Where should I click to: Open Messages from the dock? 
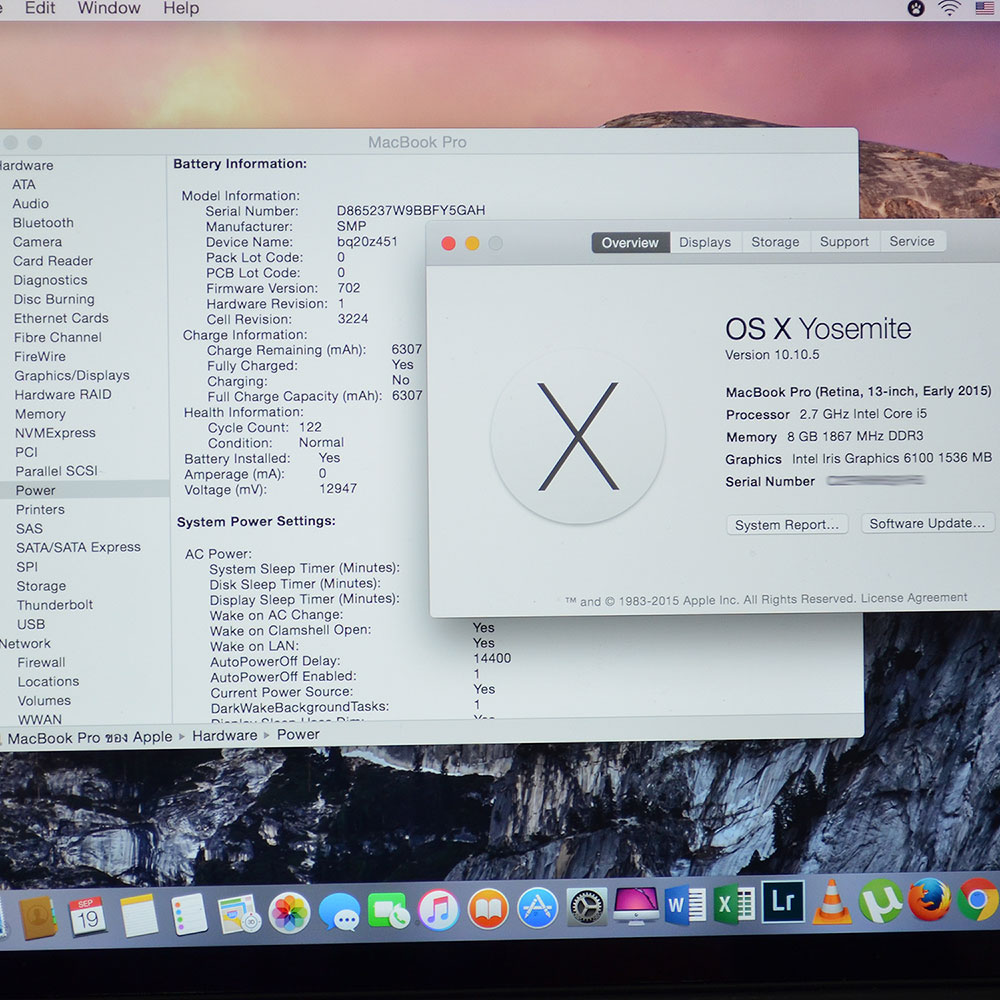(x=339, y=911)
